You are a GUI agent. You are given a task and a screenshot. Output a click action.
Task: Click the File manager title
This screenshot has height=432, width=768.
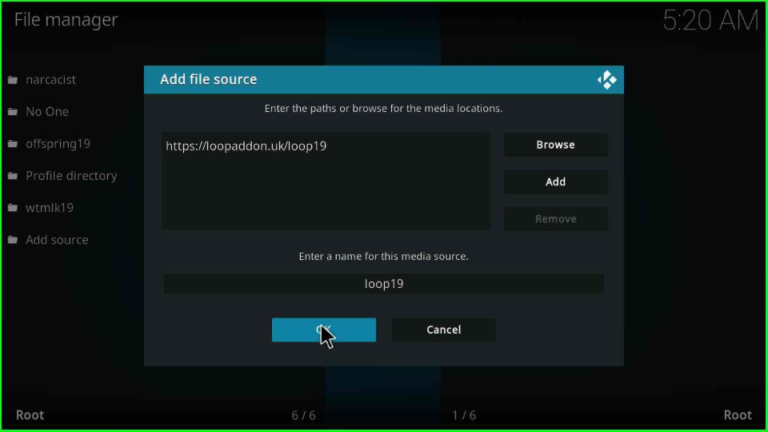click(x=66, y=20)
